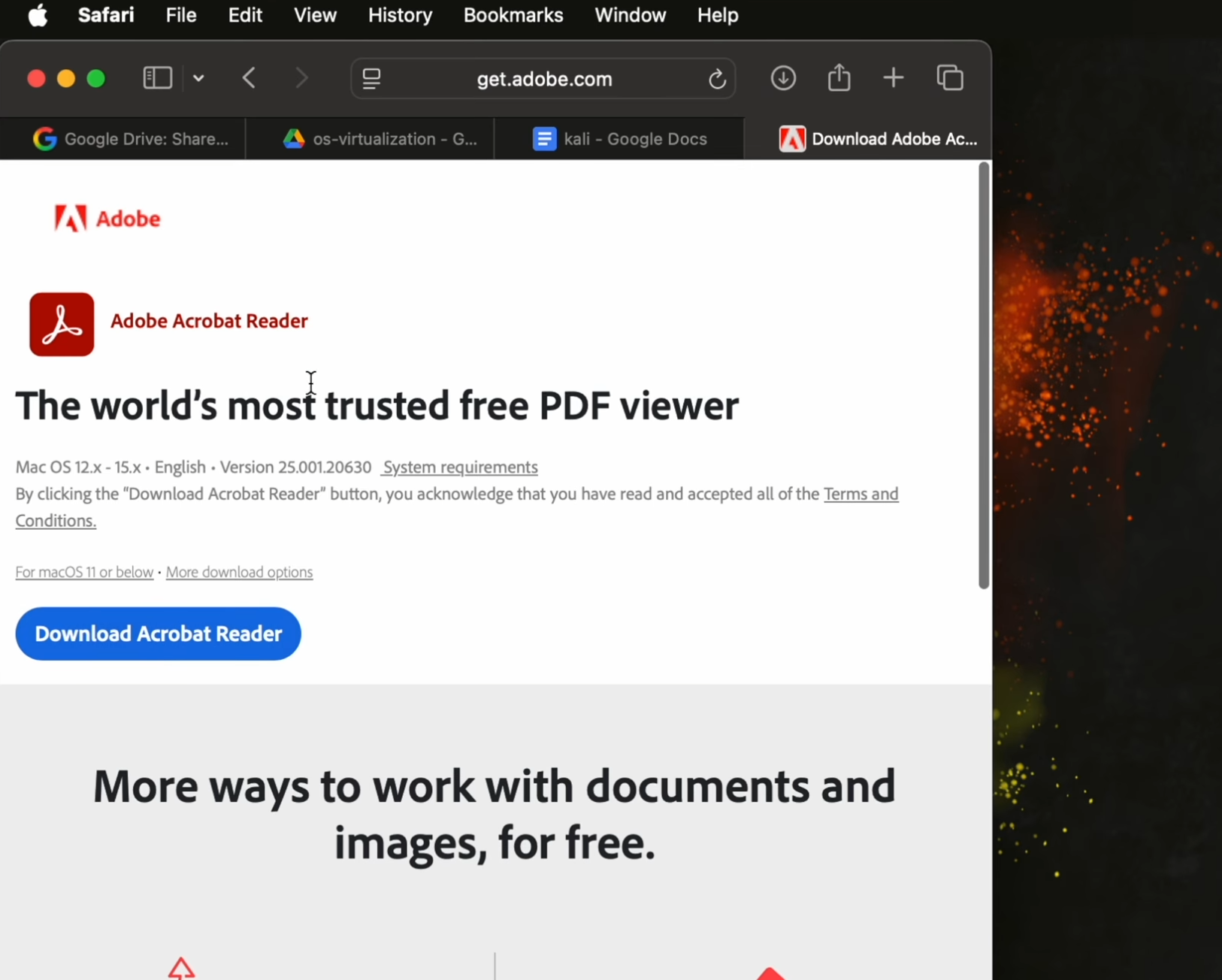Screen dimensions: 1222x980
Task: Switch to the kali - Google Docs tab
Action: [x=619, y=139]
